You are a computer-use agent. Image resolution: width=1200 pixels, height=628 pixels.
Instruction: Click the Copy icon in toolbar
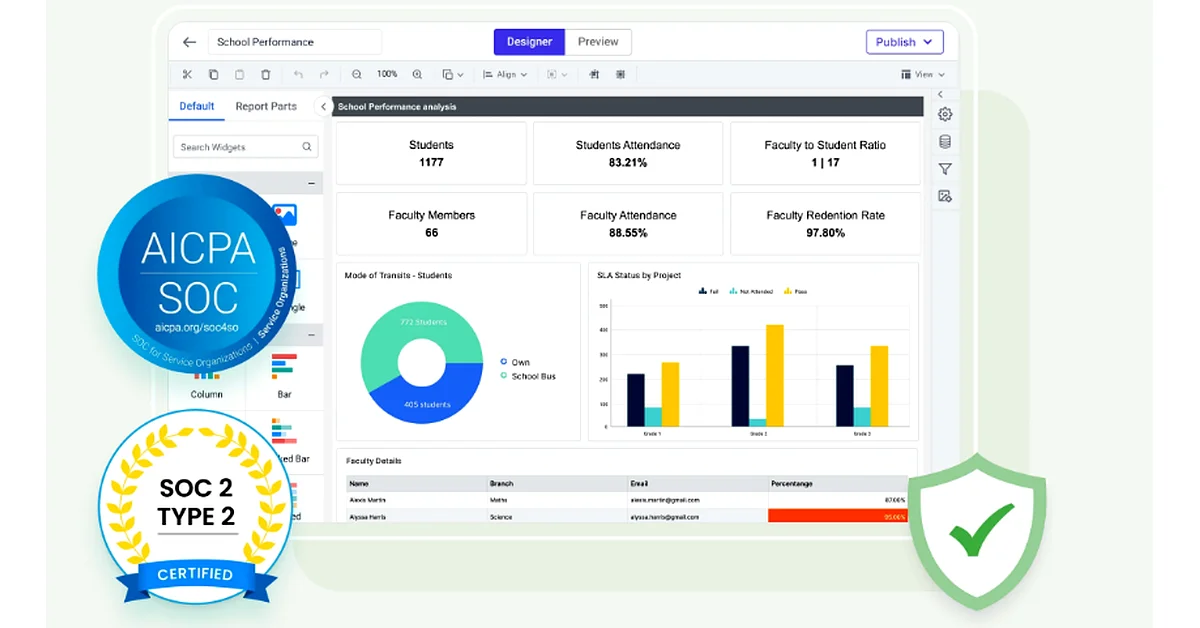[213, 74]
